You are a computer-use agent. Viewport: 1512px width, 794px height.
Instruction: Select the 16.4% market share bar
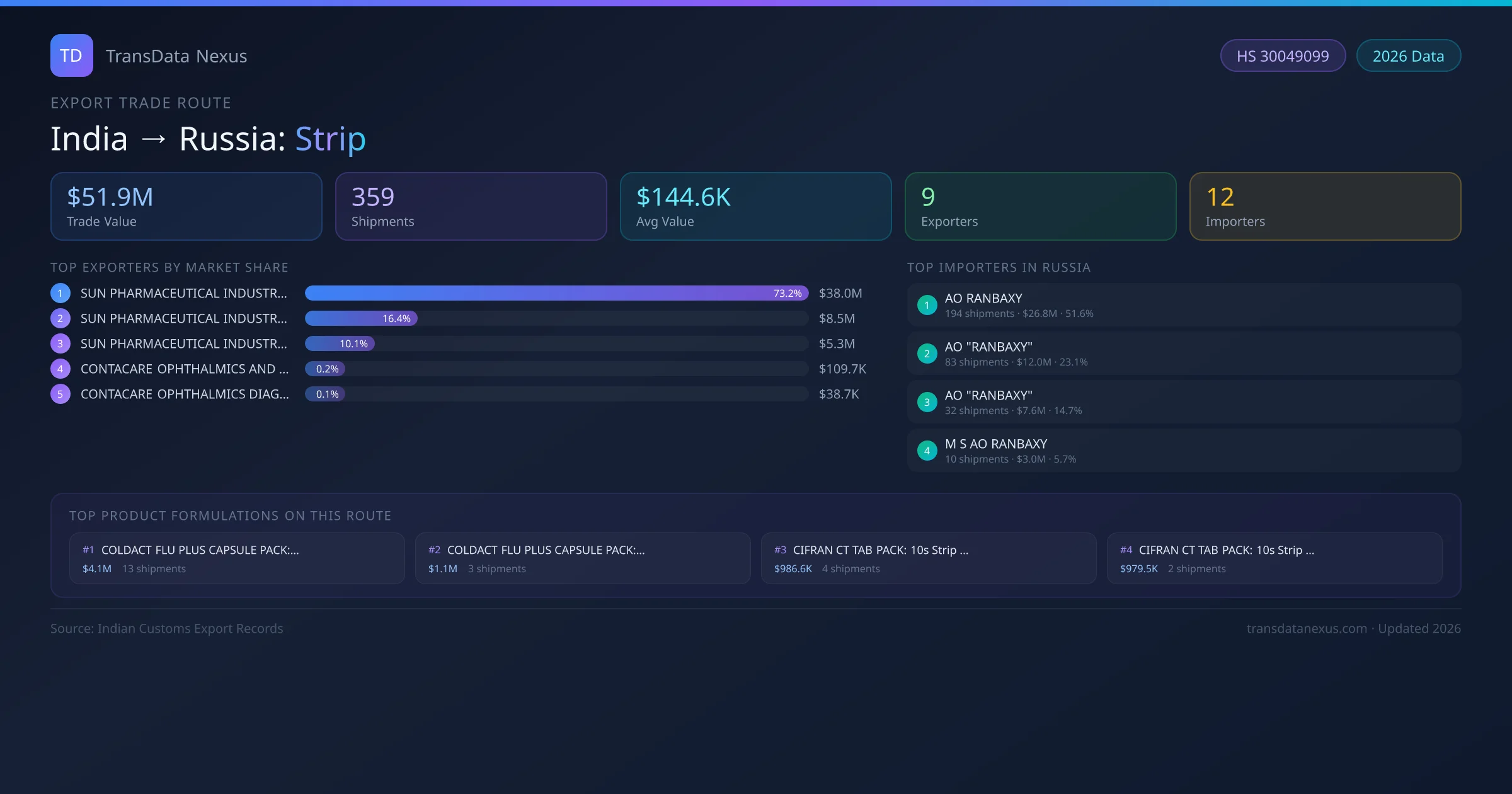tap(361, 318)
